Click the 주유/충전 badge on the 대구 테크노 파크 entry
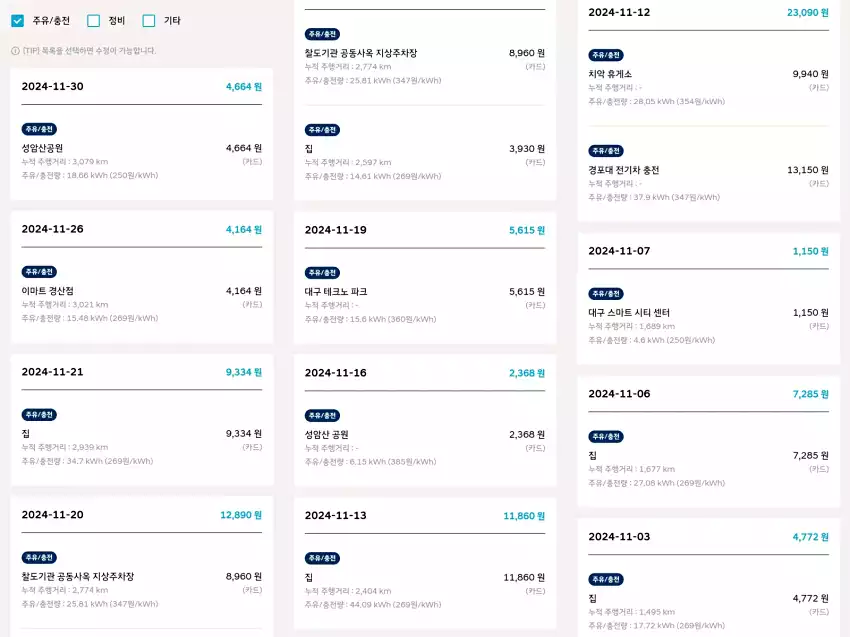The image size is (850, 637). click(320, 272)
